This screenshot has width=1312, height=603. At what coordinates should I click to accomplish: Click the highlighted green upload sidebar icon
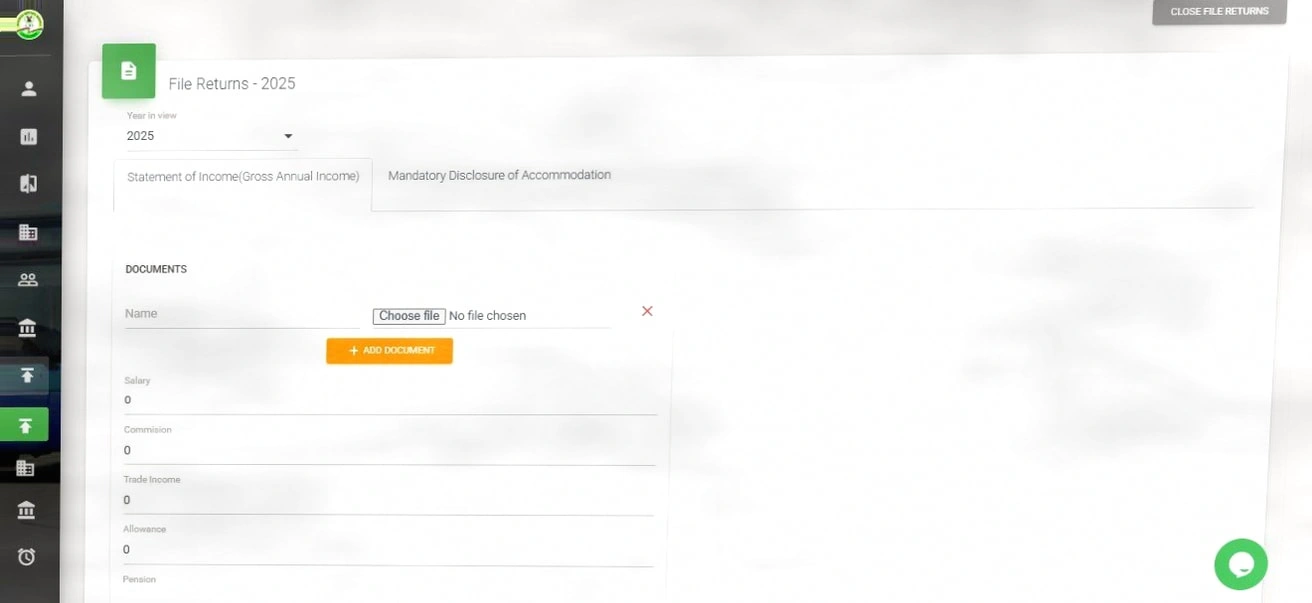click(26, 426)
